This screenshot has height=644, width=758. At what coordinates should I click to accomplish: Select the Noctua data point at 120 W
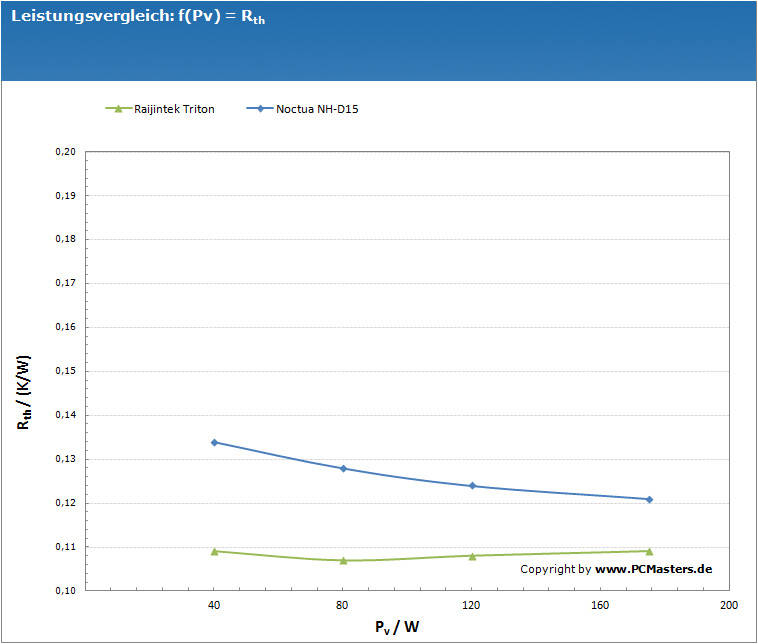coord(472,486)
